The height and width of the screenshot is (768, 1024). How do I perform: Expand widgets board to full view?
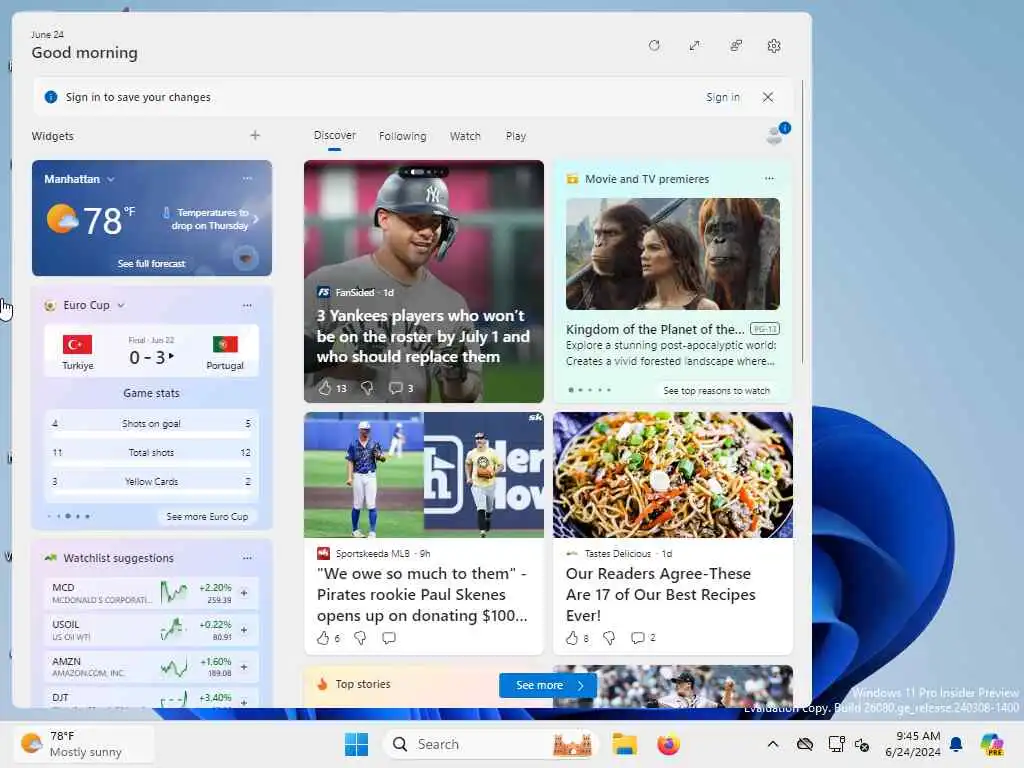tap(695, 46)
